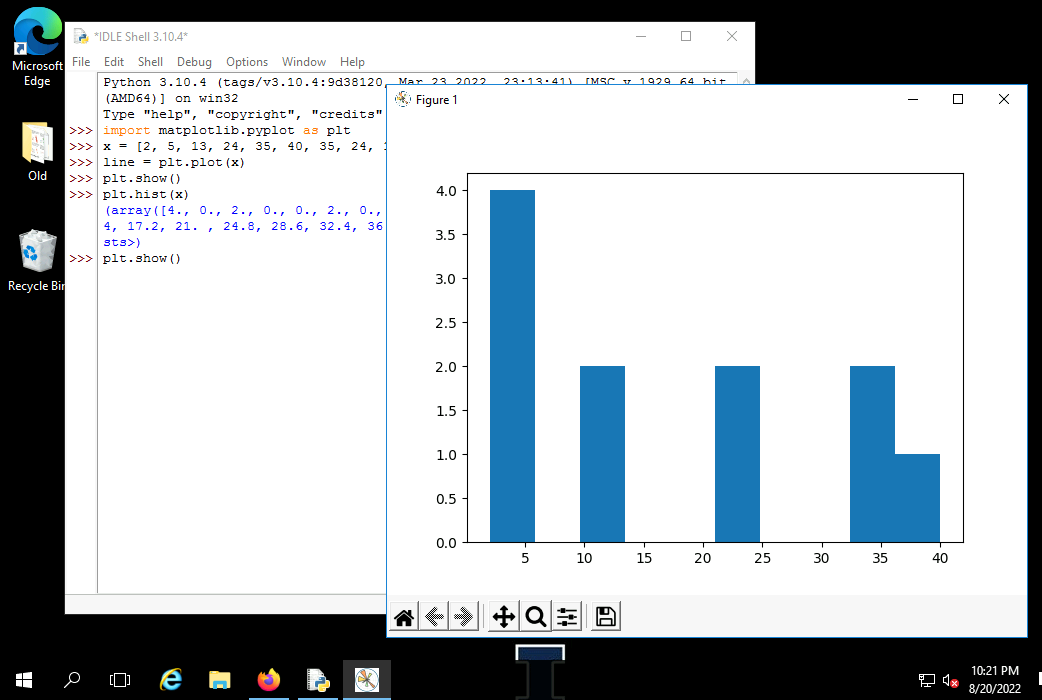
Task: Launch Firefox from the taskbar
Action: click(269, 680)
